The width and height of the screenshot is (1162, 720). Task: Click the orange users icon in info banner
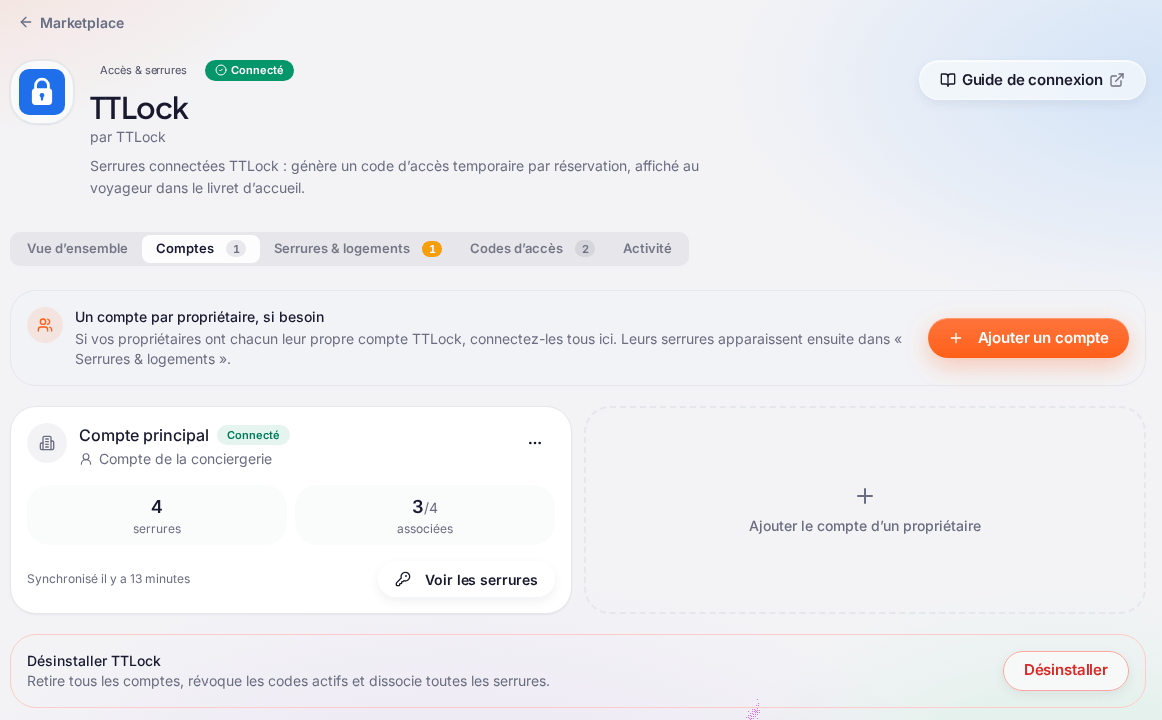point(45,325)
